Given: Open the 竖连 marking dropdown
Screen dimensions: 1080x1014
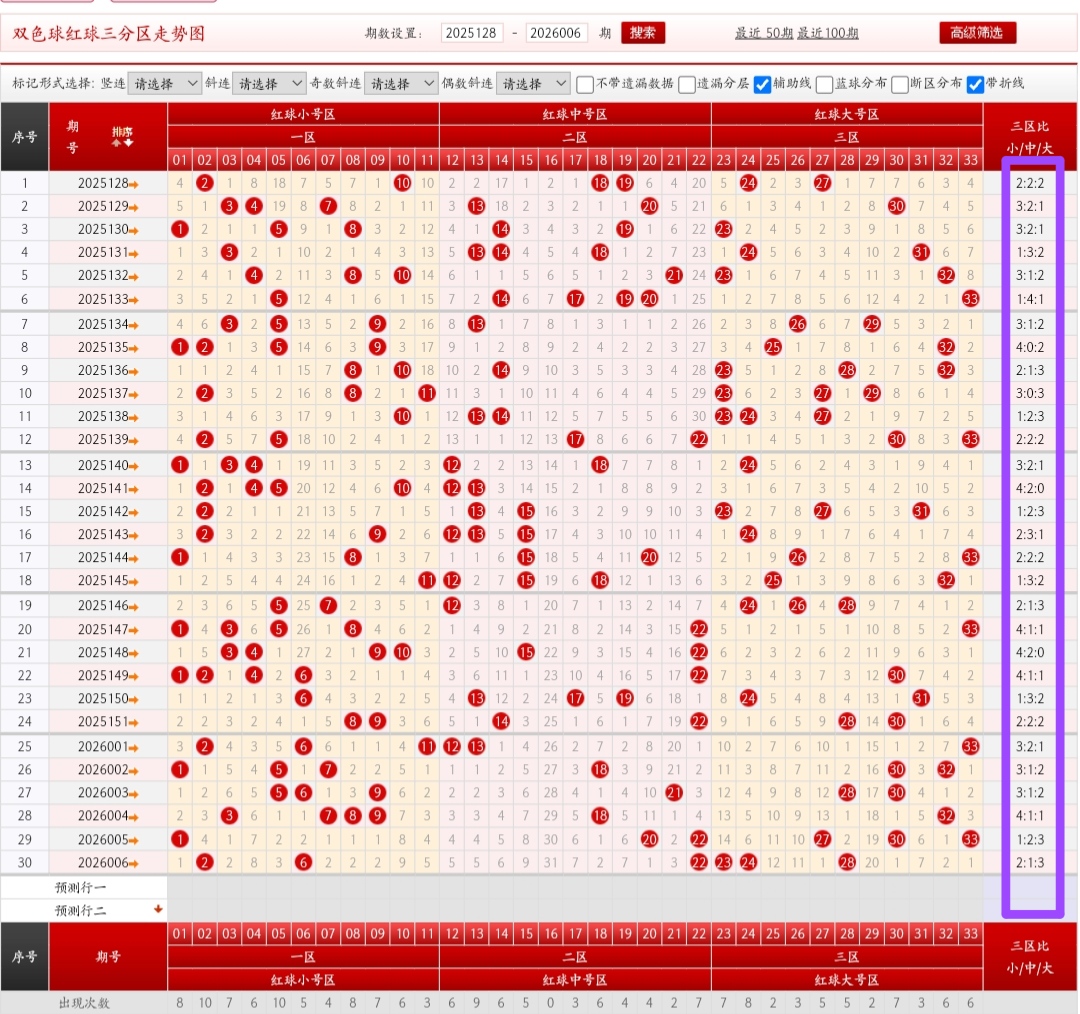Looking at the screenshot, I should (165, 83).
